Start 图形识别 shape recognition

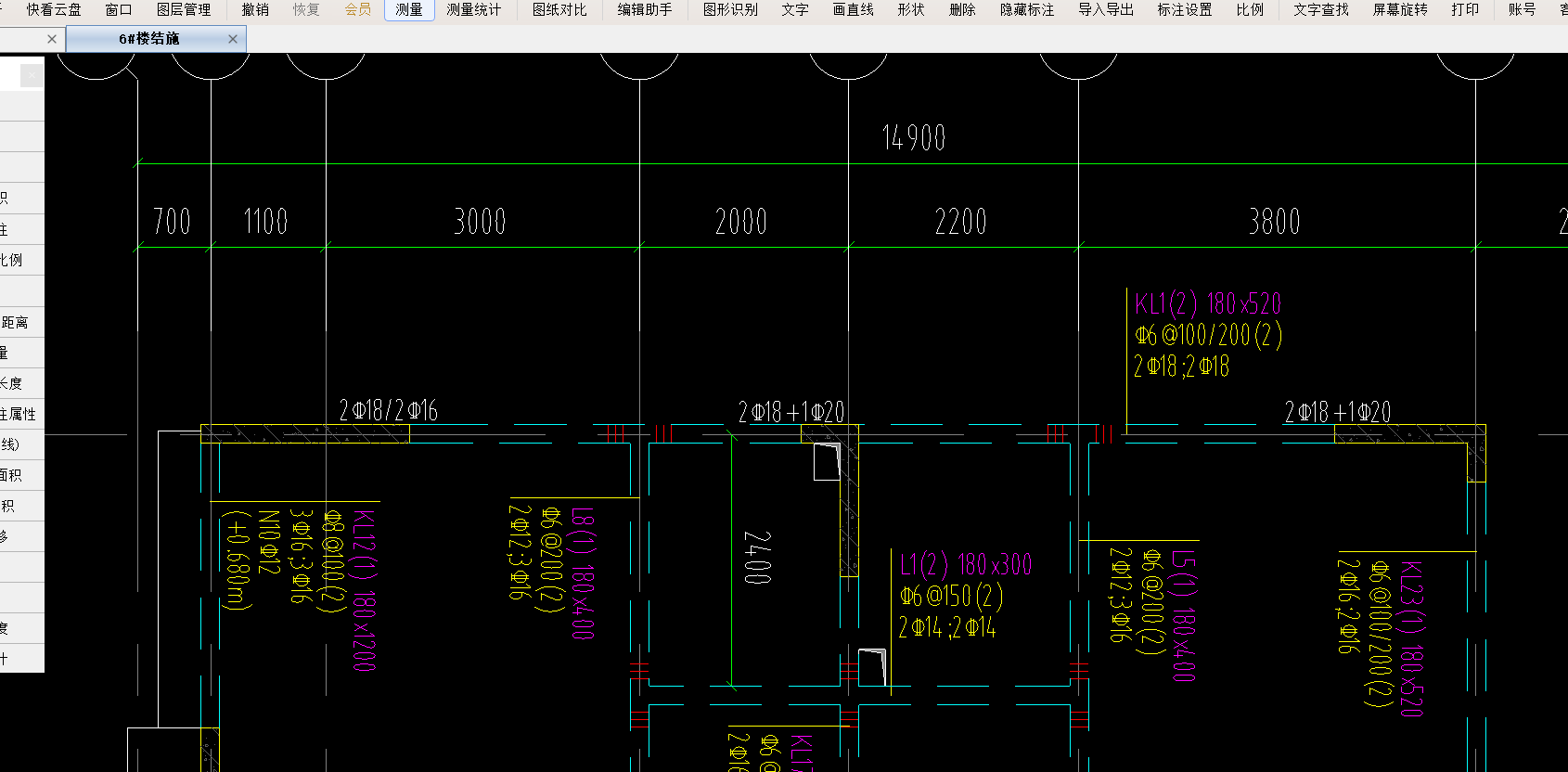[x=730, y=9]
